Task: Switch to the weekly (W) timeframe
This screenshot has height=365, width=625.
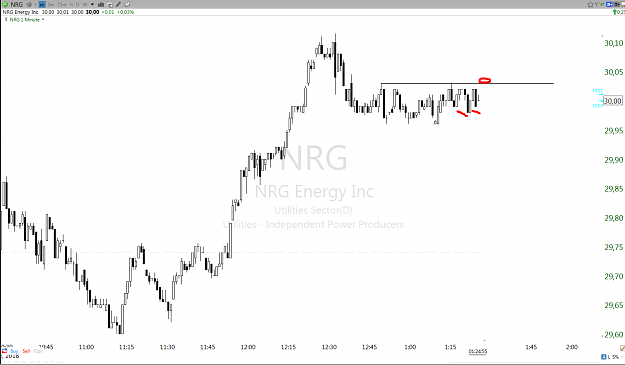Action: 85,4
